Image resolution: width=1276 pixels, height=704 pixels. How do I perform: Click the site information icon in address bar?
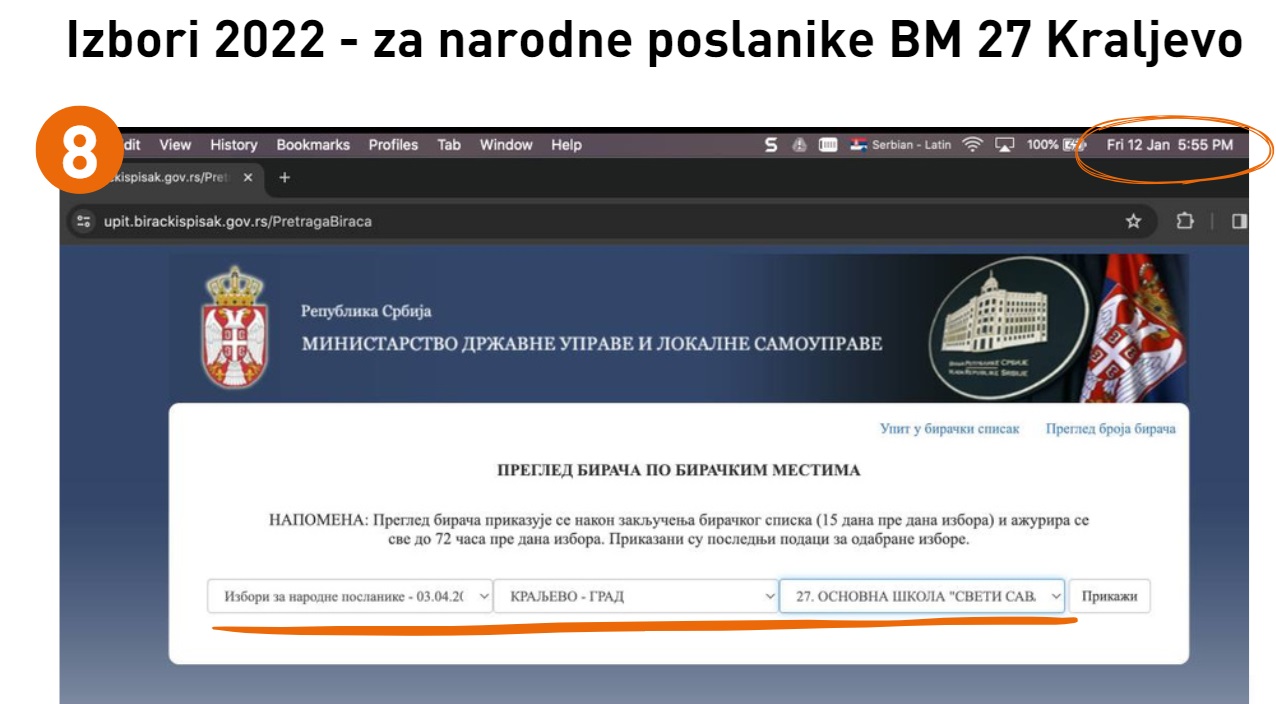click(84, 221)
